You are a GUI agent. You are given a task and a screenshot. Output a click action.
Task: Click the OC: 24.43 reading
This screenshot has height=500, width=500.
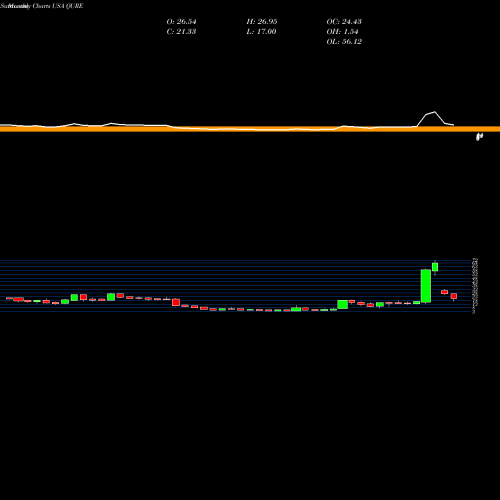pos(344,22)
